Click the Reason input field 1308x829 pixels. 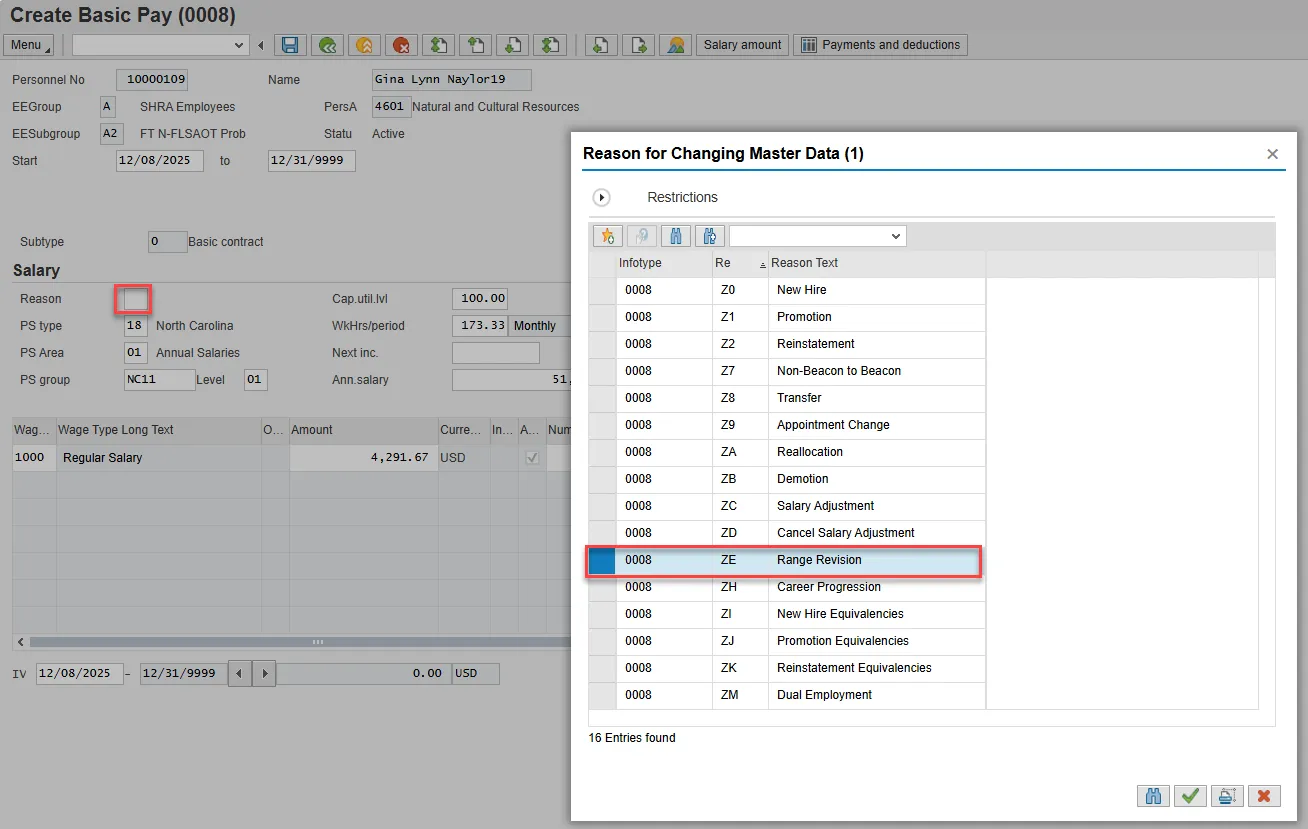pos(134,299)
